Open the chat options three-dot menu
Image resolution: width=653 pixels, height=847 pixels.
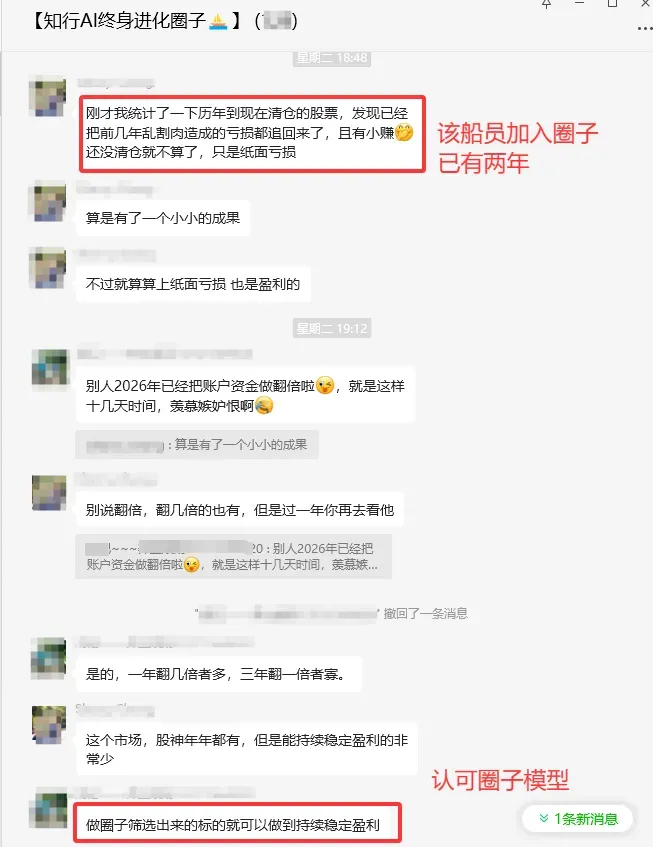point(645,28)
